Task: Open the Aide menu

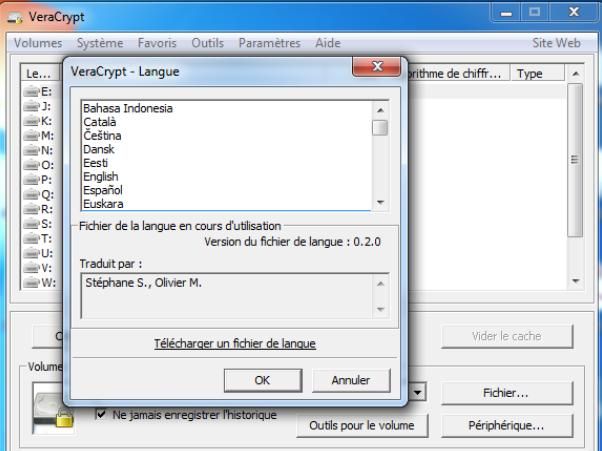Action: click(328, 43)
